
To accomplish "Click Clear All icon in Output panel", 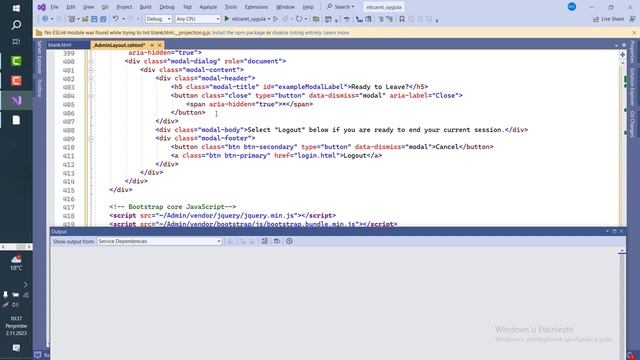I will click(x=264, y=241).
